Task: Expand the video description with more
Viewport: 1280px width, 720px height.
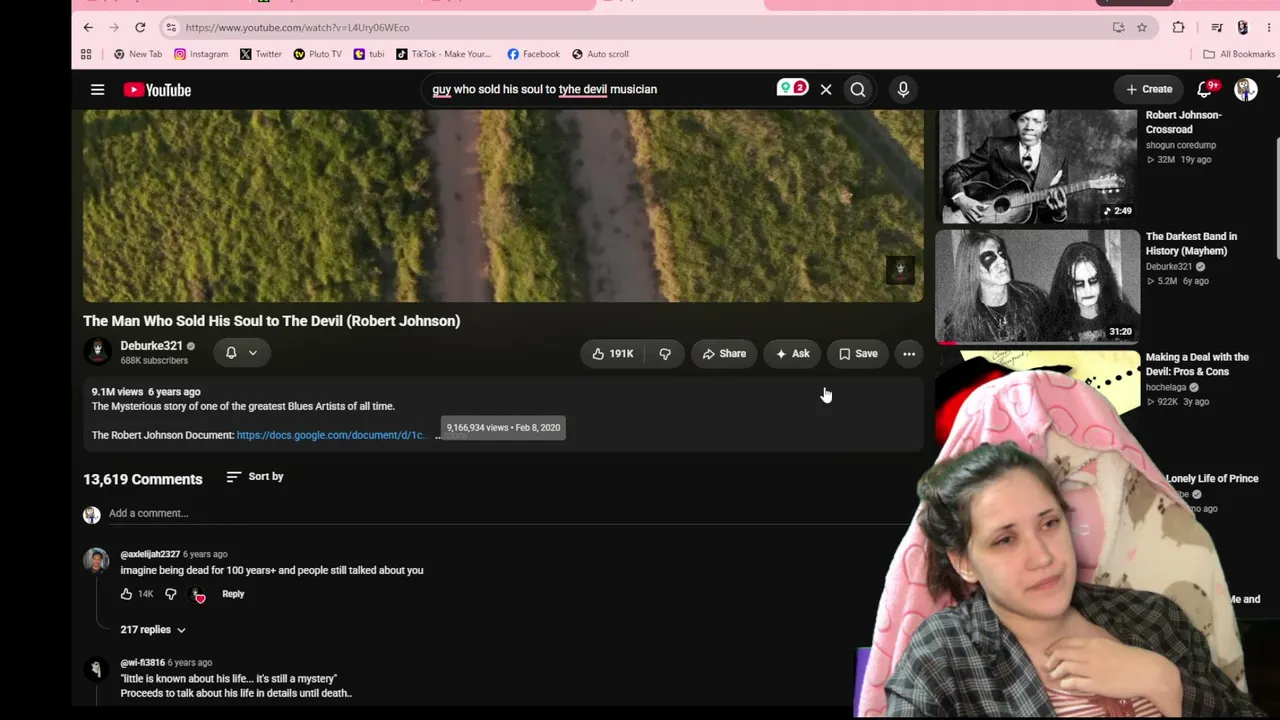Action: click(x=452, y=436)
